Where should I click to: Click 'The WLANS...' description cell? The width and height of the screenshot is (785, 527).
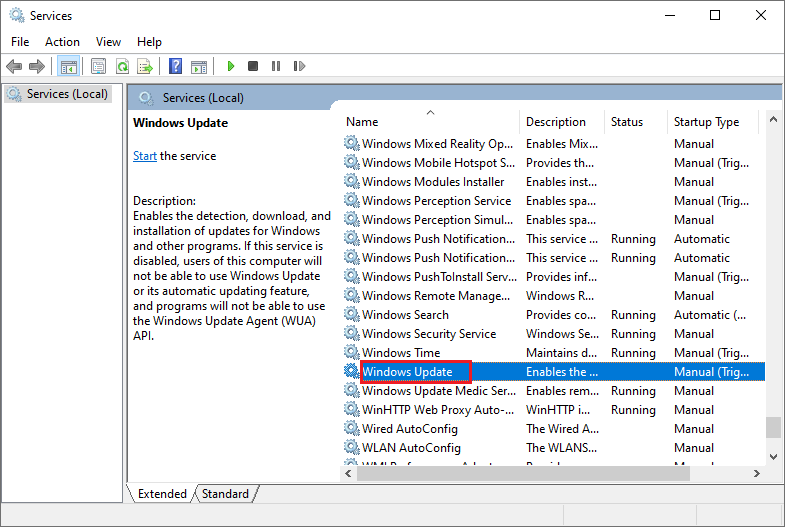click(x=561, y=448)
